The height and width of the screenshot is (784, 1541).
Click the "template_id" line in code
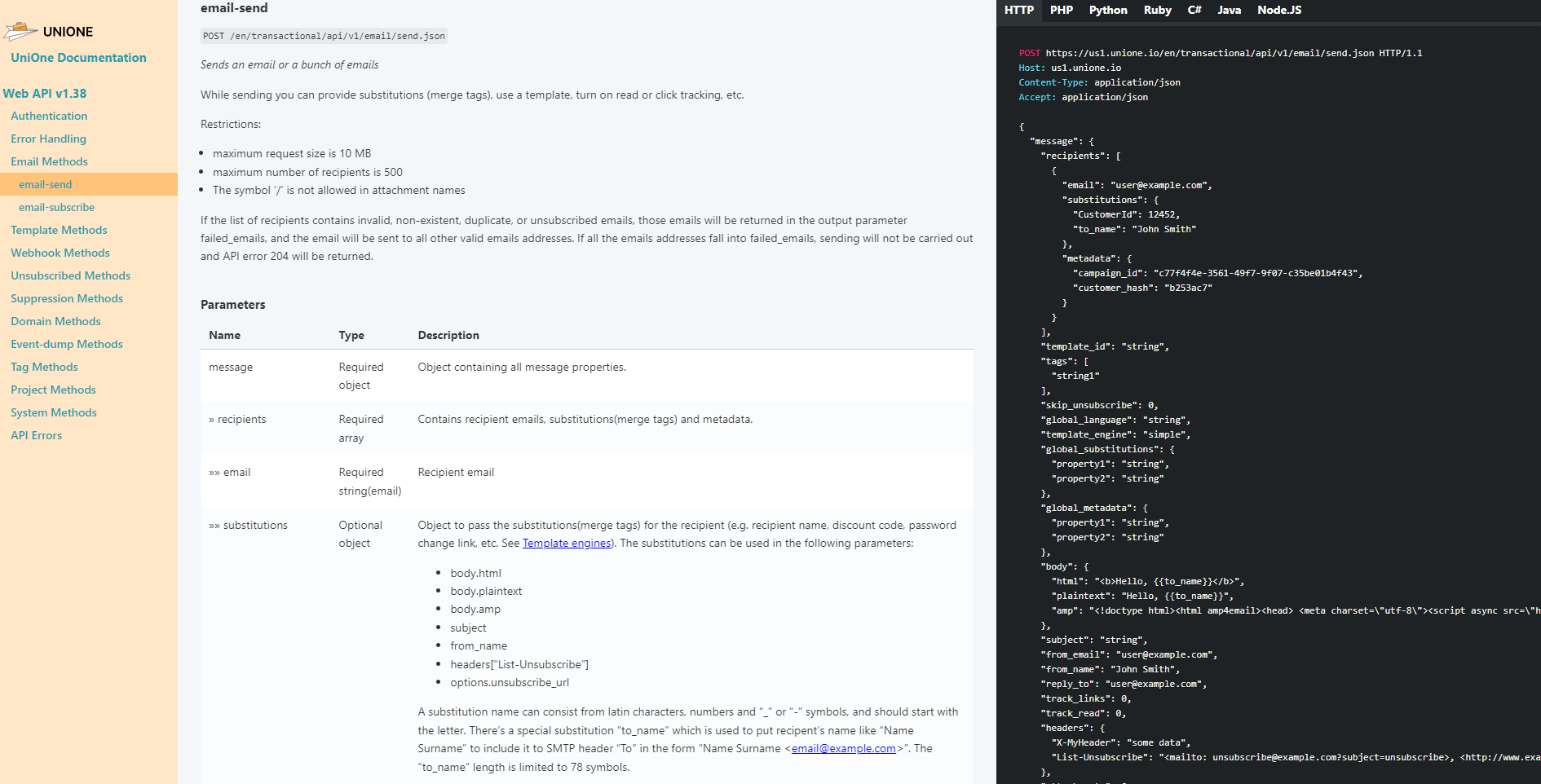tap(1105, 346)
